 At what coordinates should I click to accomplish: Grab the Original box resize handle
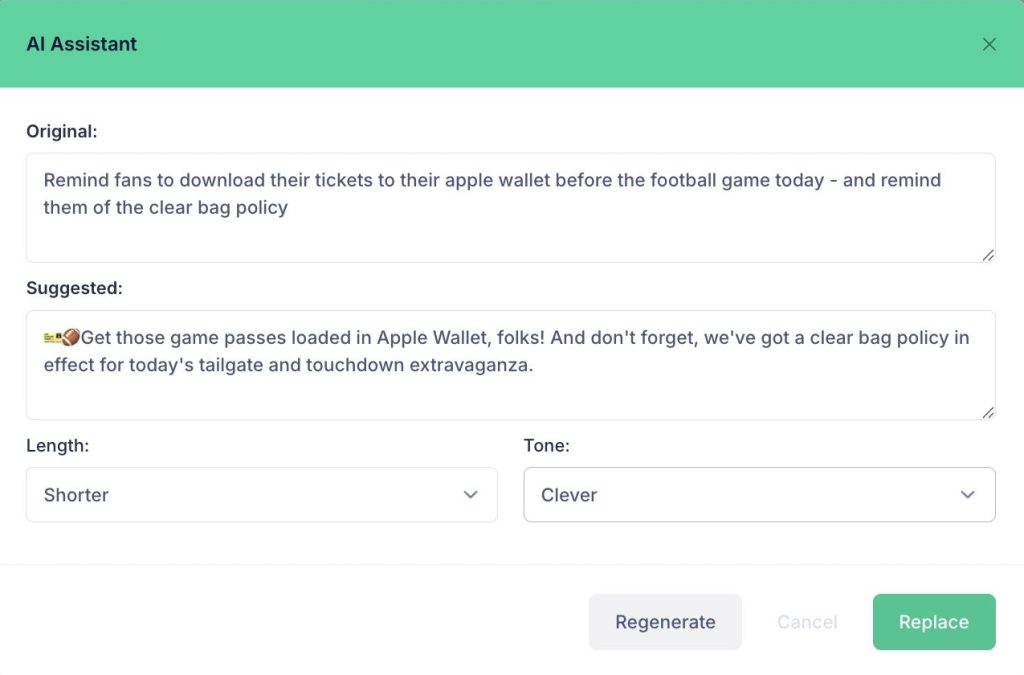point(988,255)
